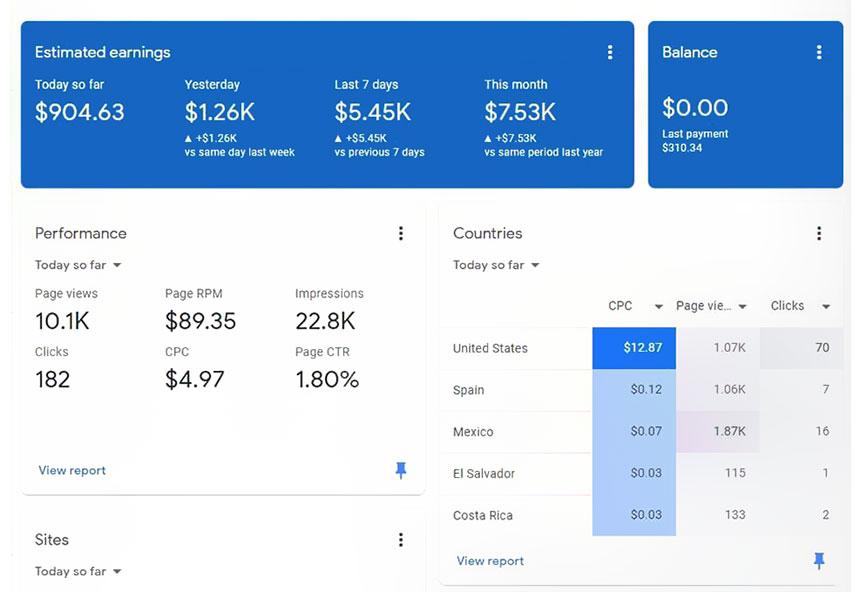Expand Performance 'Today so far' date dropdown

(78, 265)
